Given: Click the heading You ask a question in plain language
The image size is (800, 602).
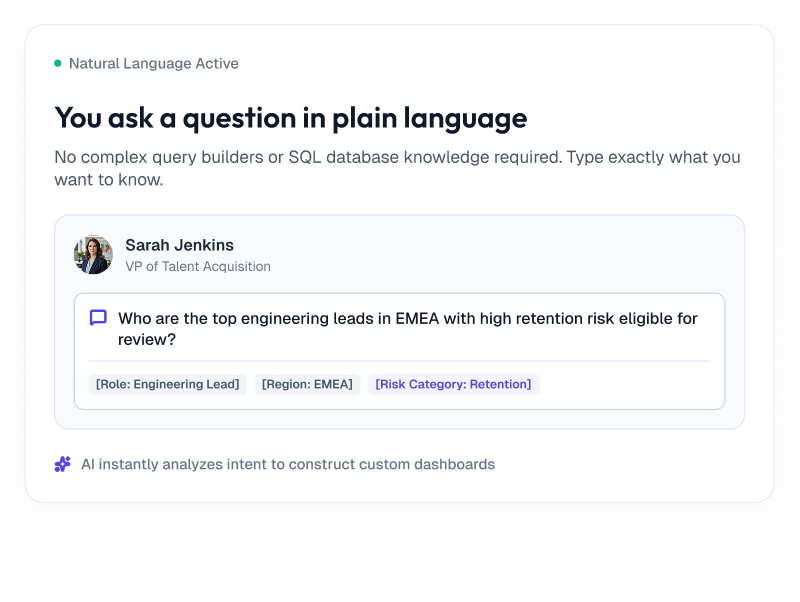Looking at the screenshot, I should coord(291,118).
